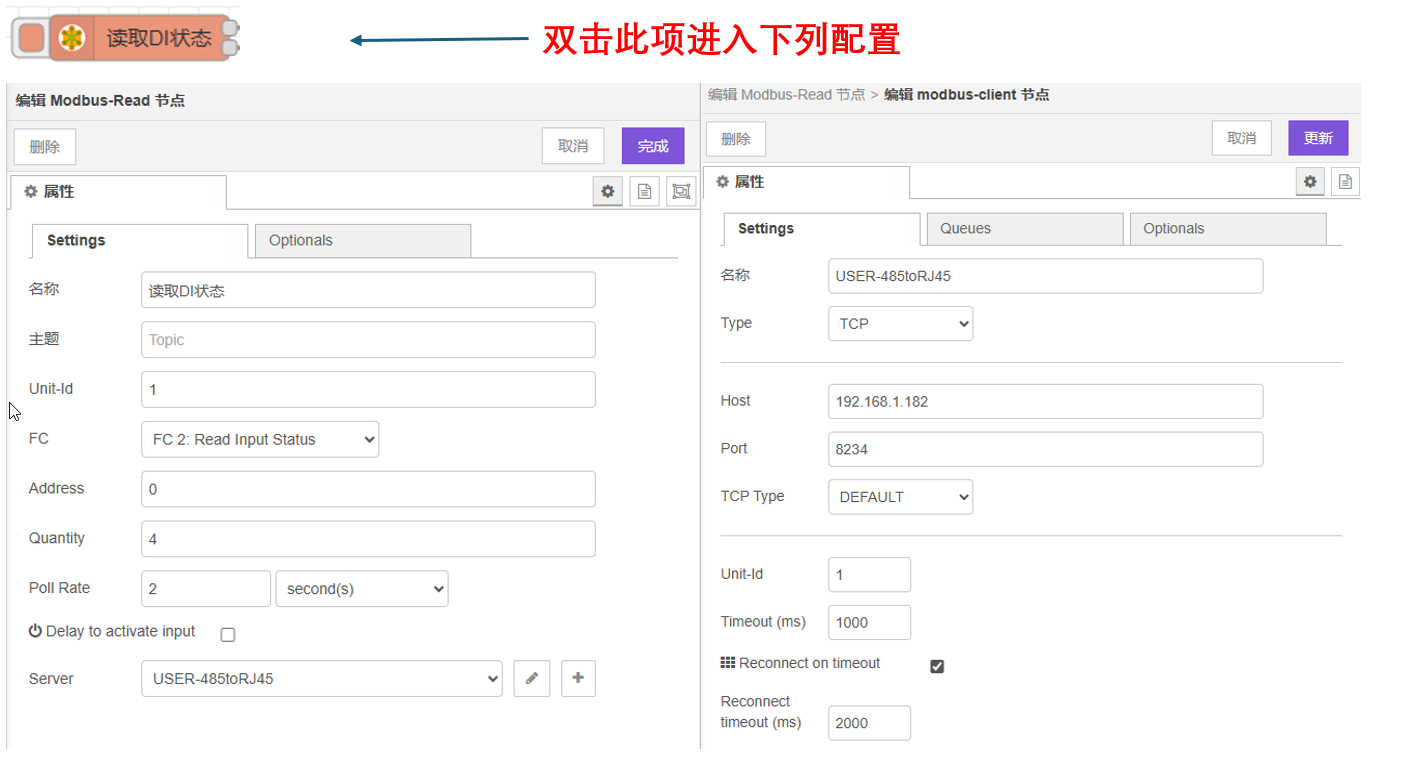Expand the Poll Rate unit dropdown

click(x=361, y=589)
